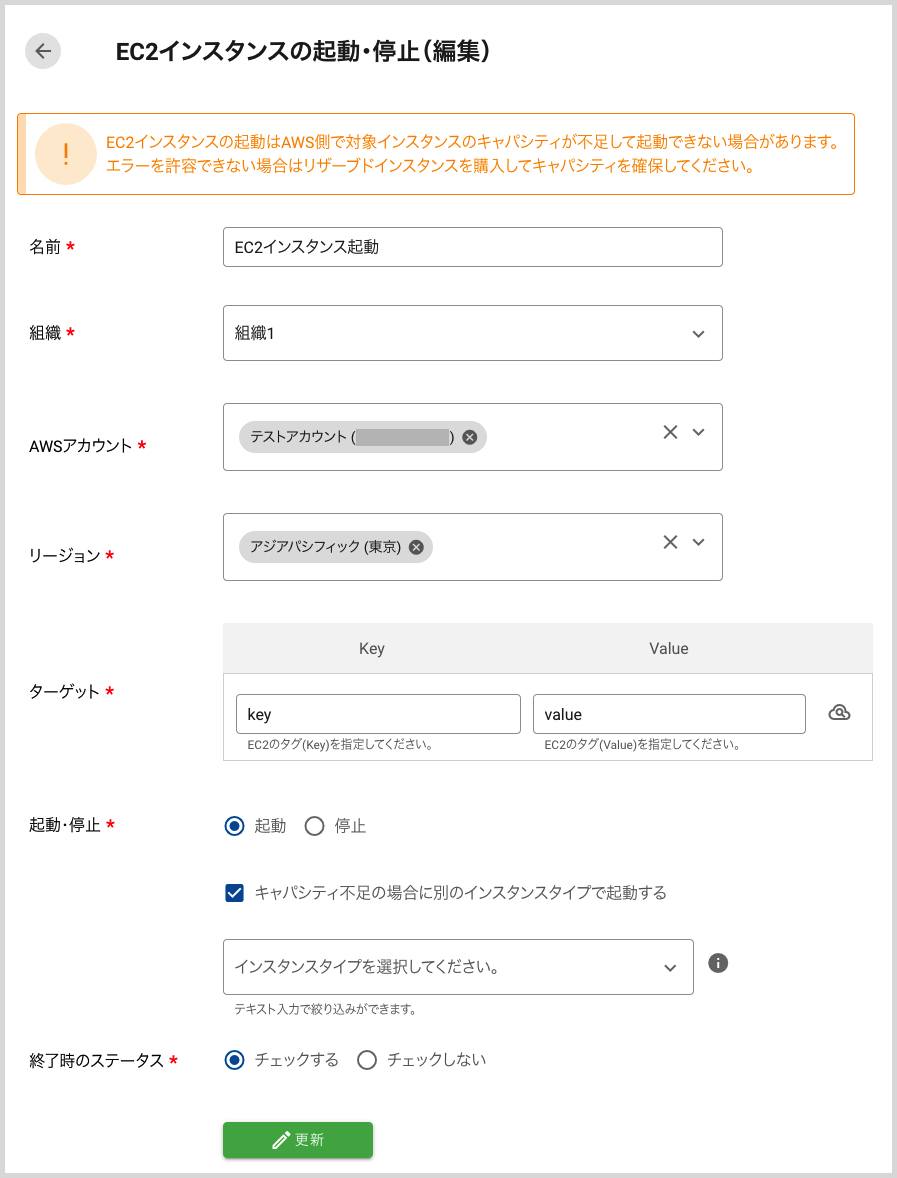897x1178 pixels.
Task: Select the 起動 radio button
Action: tap(234, 826)
